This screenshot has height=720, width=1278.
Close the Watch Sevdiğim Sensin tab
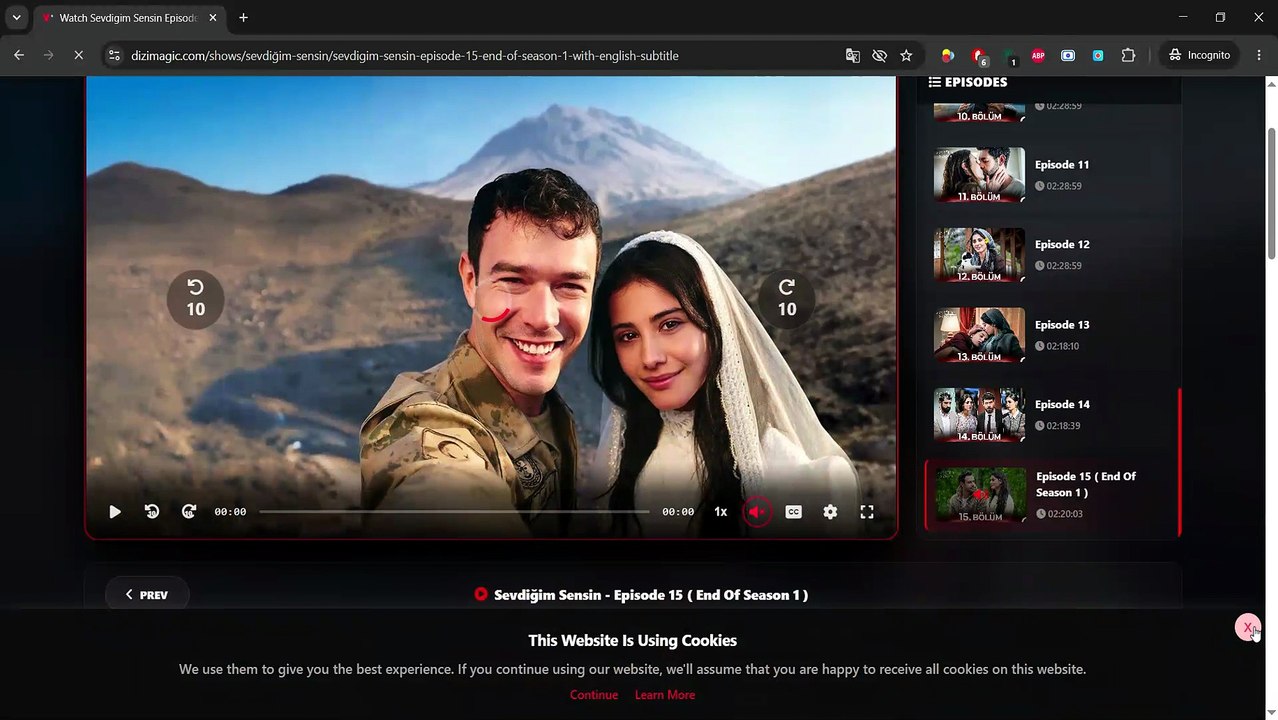tap(212, 18)
